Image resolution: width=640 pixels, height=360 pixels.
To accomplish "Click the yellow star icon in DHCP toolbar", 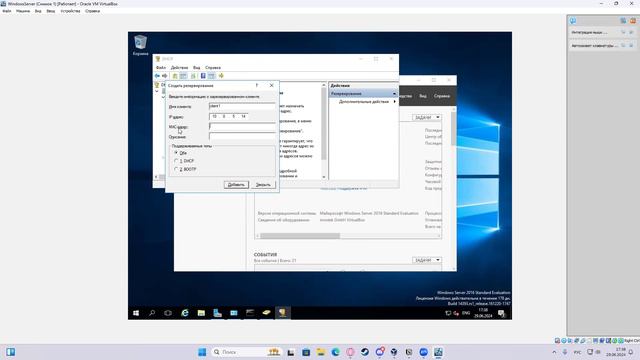I will tap(221, 76).
